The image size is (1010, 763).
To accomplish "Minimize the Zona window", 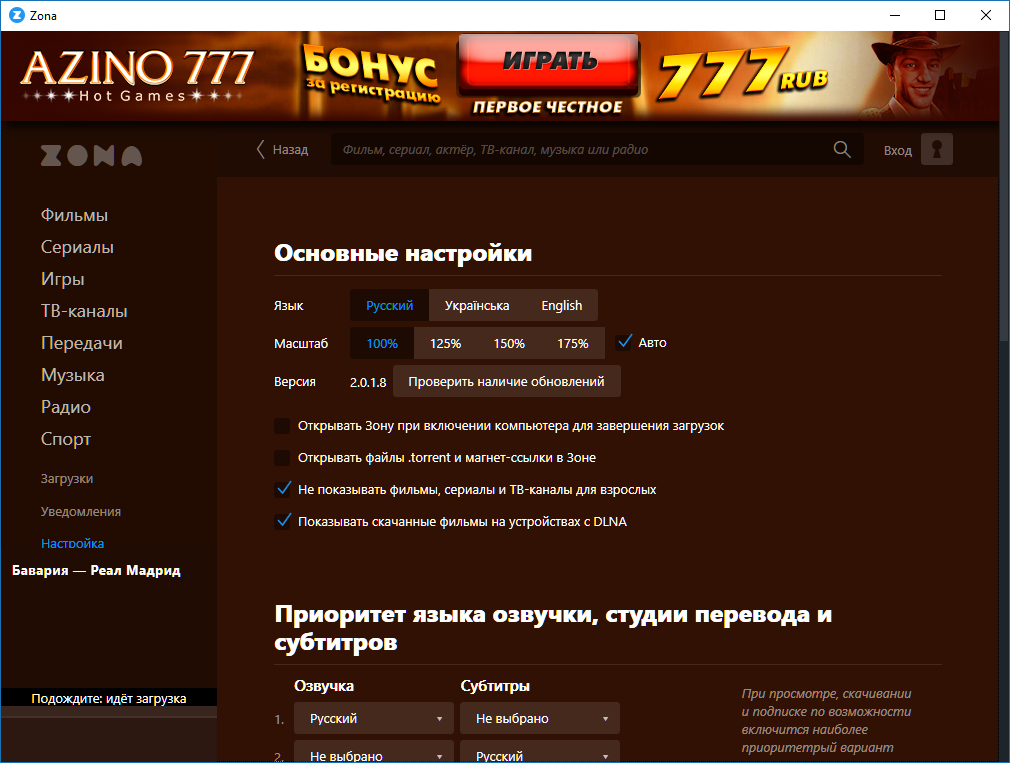I will 895,15.
